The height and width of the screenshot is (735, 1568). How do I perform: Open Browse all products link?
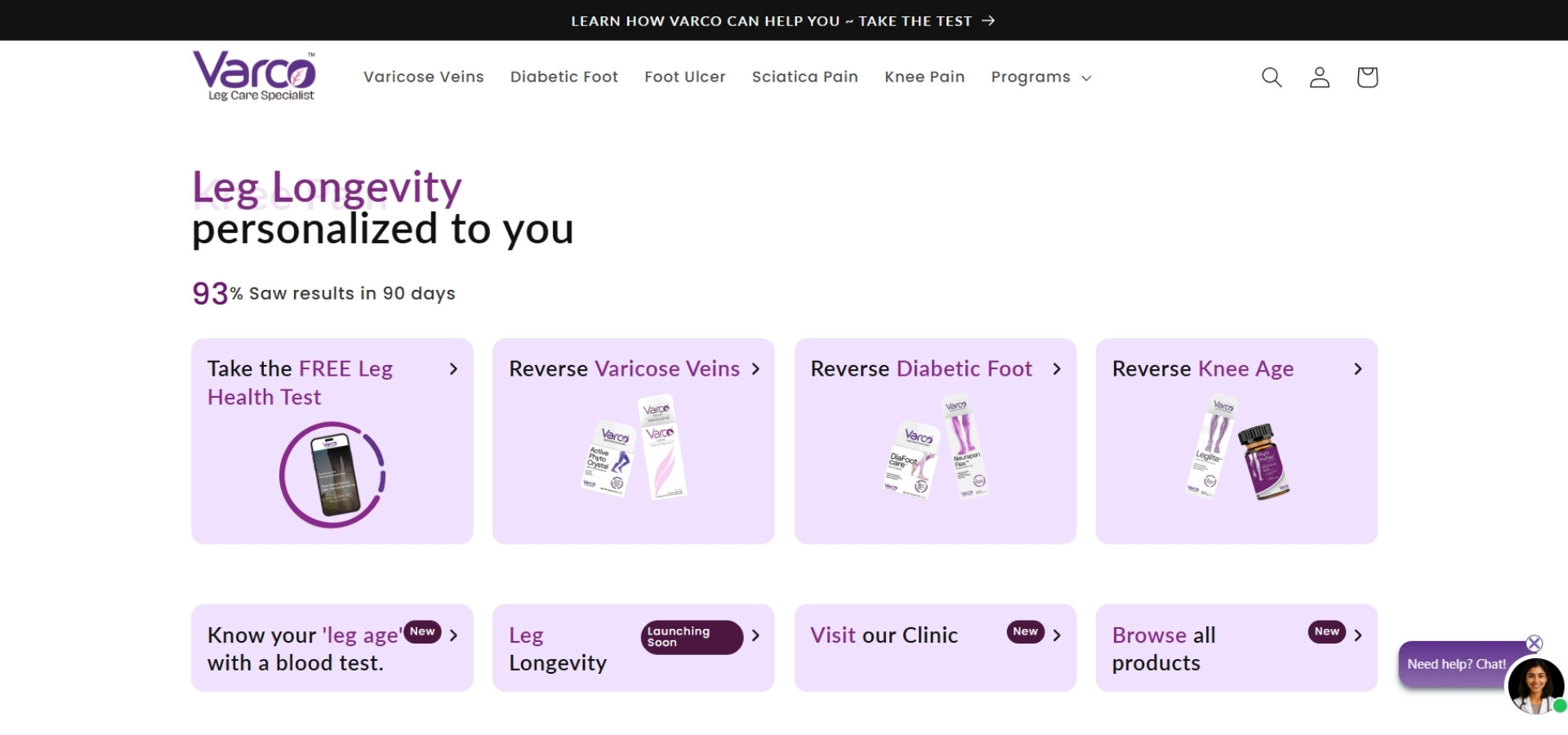click(1164, 648)
